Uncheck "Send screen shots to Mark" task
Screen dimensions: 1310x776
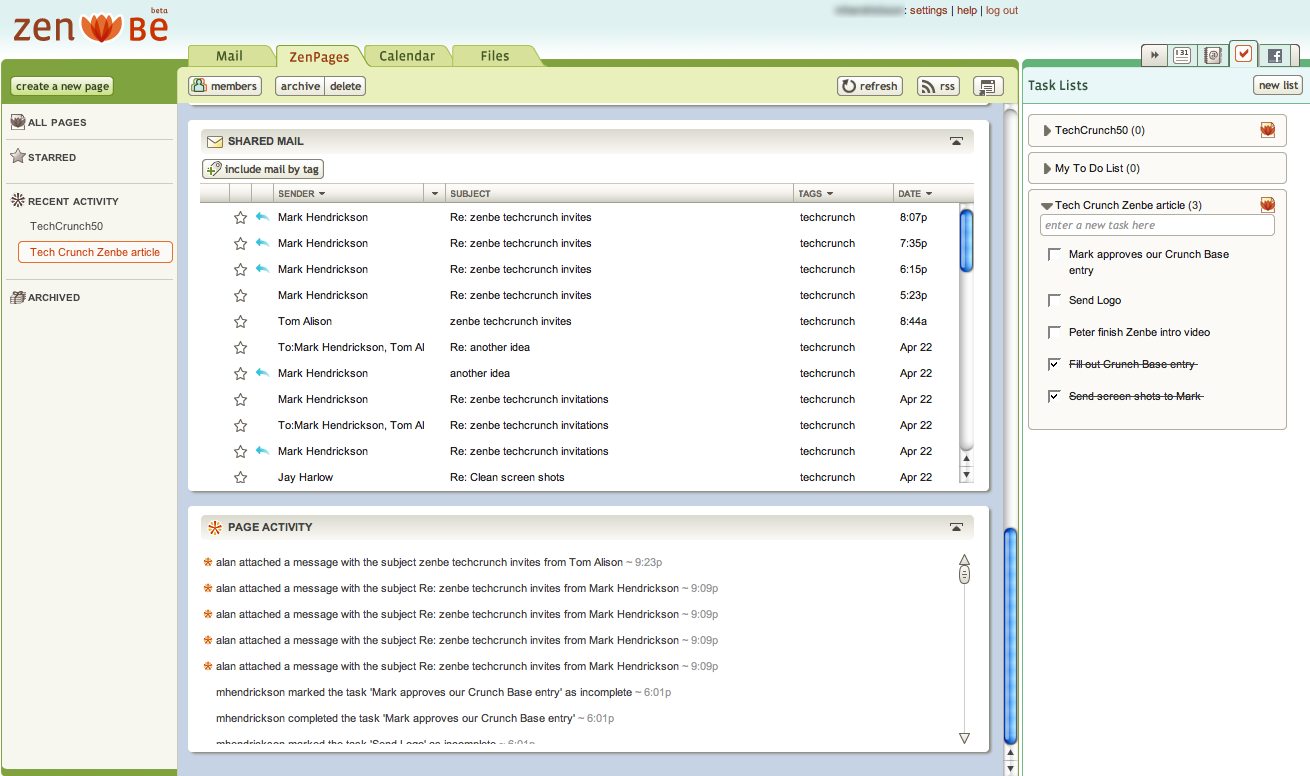click(x=1054, y=396)
